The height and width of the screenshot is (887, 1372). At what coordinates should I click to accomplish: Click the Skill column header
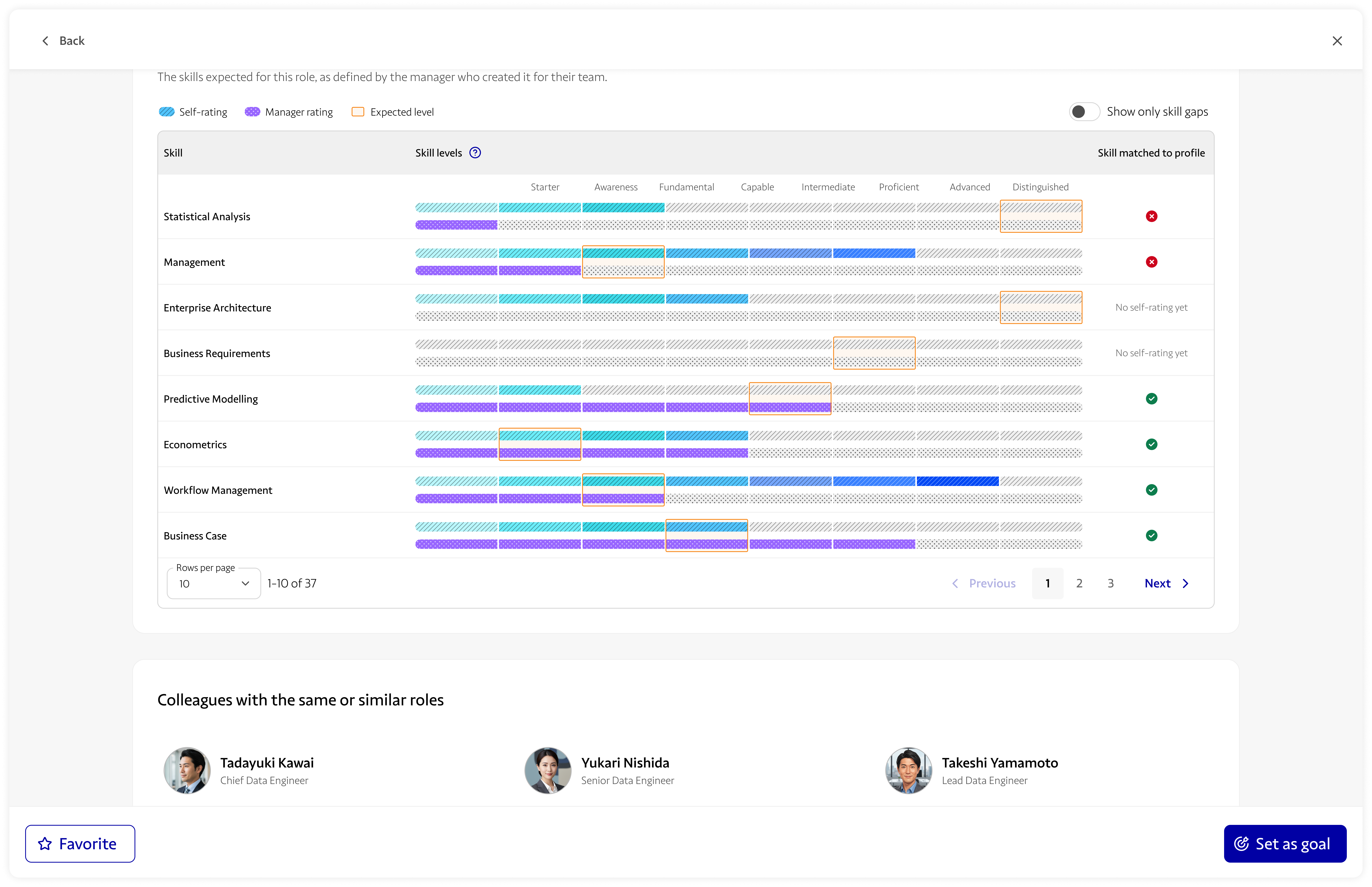tap(173, 153)
